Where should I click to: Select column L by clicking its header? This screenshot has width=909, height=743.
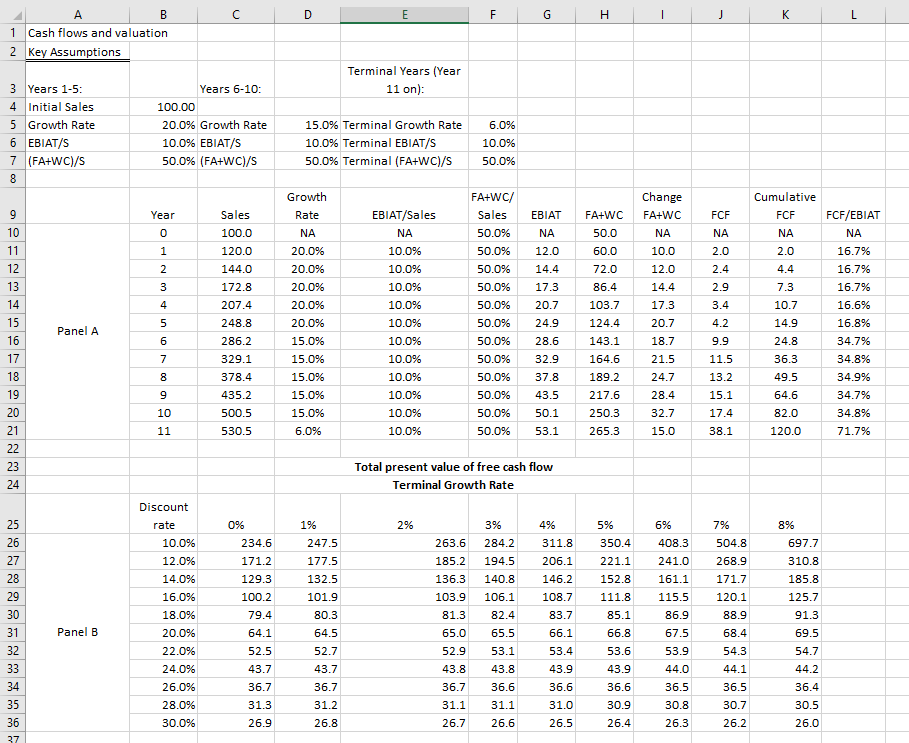(853, 14)
